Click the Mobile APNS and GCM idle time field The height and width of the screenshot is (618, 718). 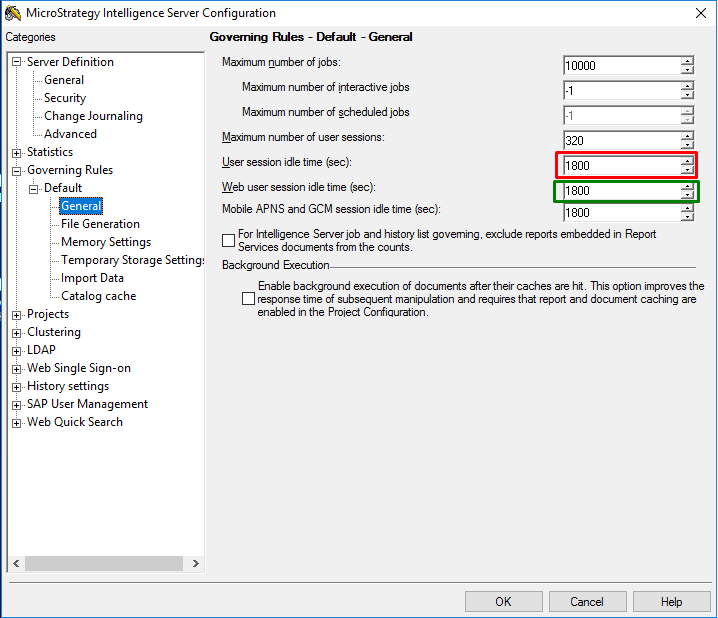point(622,213)
